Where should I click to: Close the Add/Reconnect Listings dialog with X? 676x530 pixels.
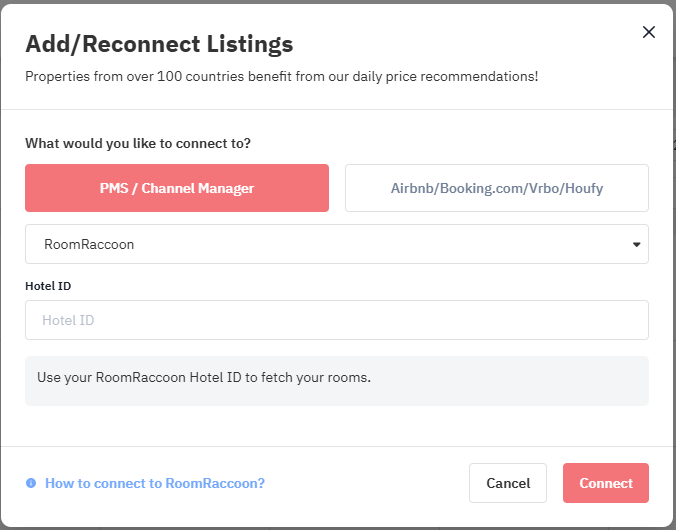point(648,32)
